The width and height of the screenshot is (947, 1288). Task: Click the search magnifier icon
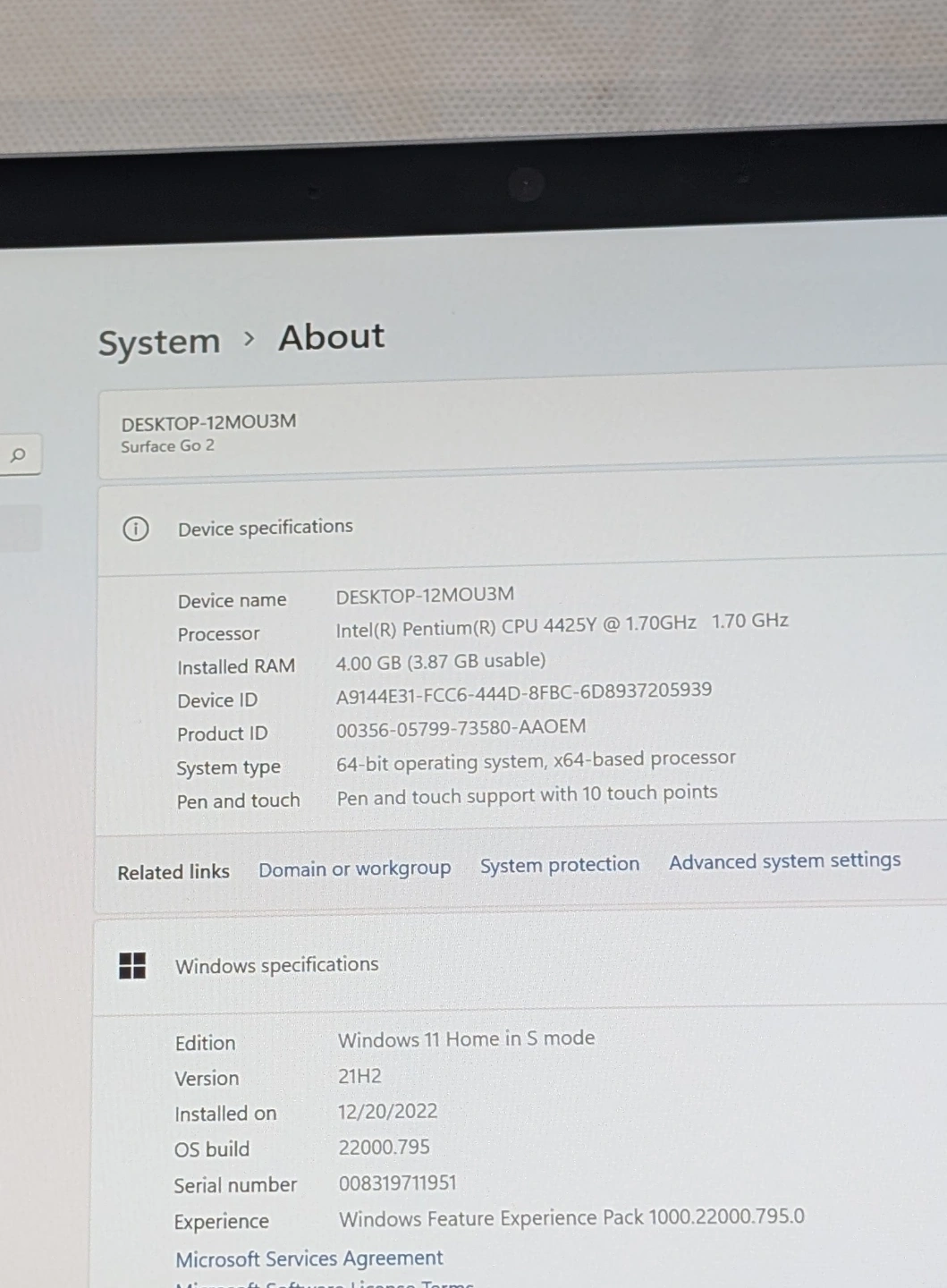18,455
